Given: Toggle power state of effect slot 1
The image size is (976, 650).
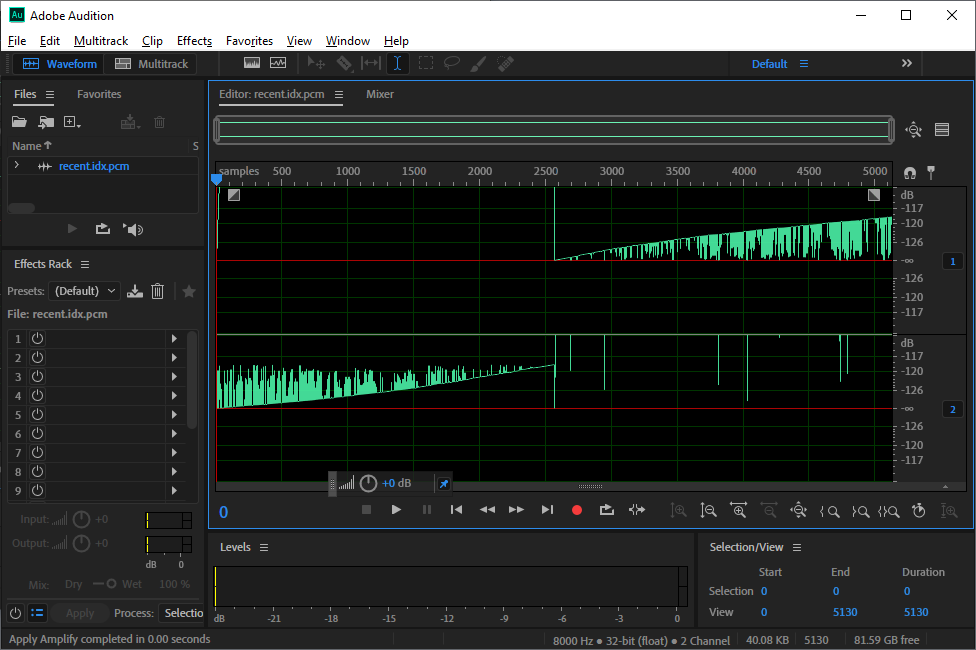Looking at the screenshot, I should click(x=37, y=339).
